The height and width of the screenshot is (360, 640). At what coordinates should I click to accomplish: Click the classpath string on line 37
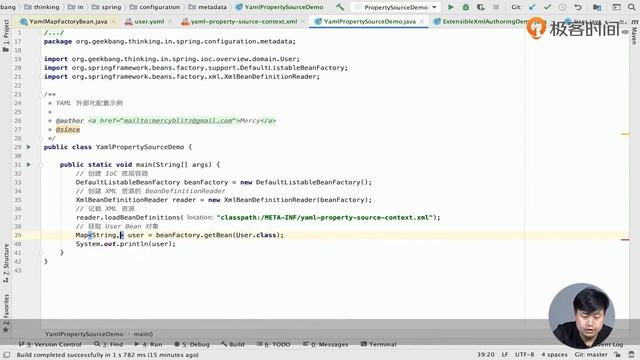click(x=324, y=218)
